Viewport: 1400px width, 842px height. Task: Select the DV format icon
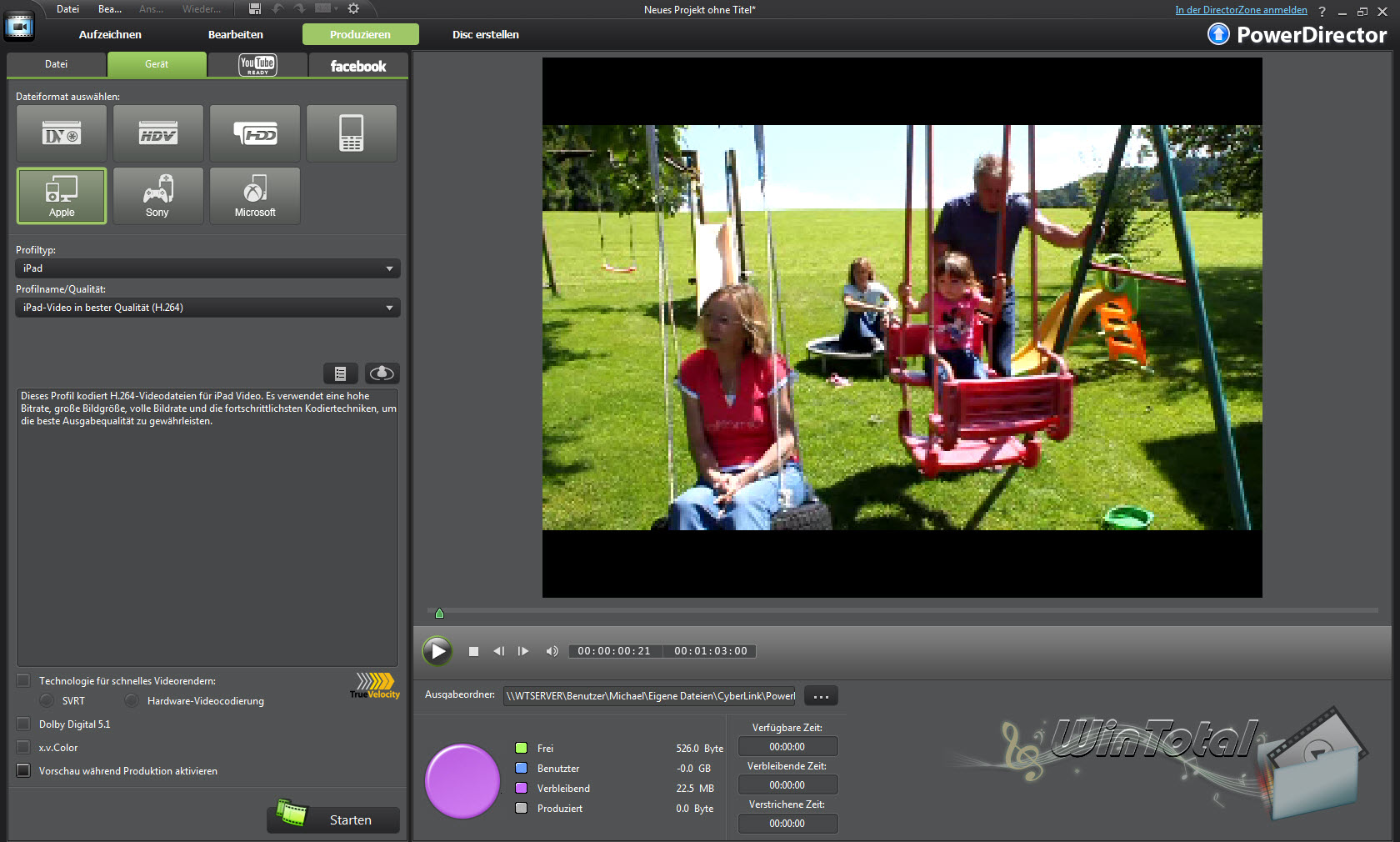[x=62, y=133]
